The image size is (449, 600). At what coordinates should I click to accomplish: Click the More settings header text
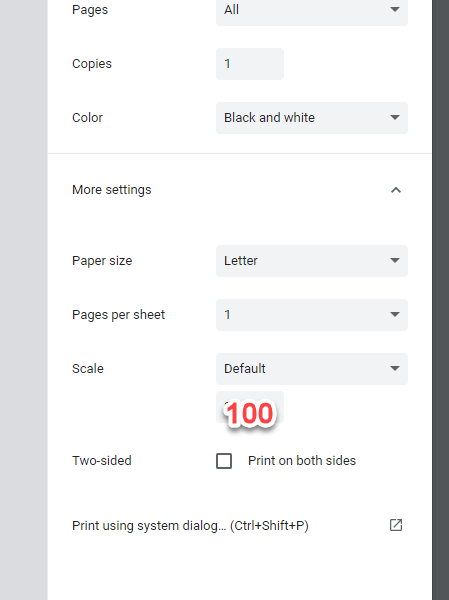point(111,190)
